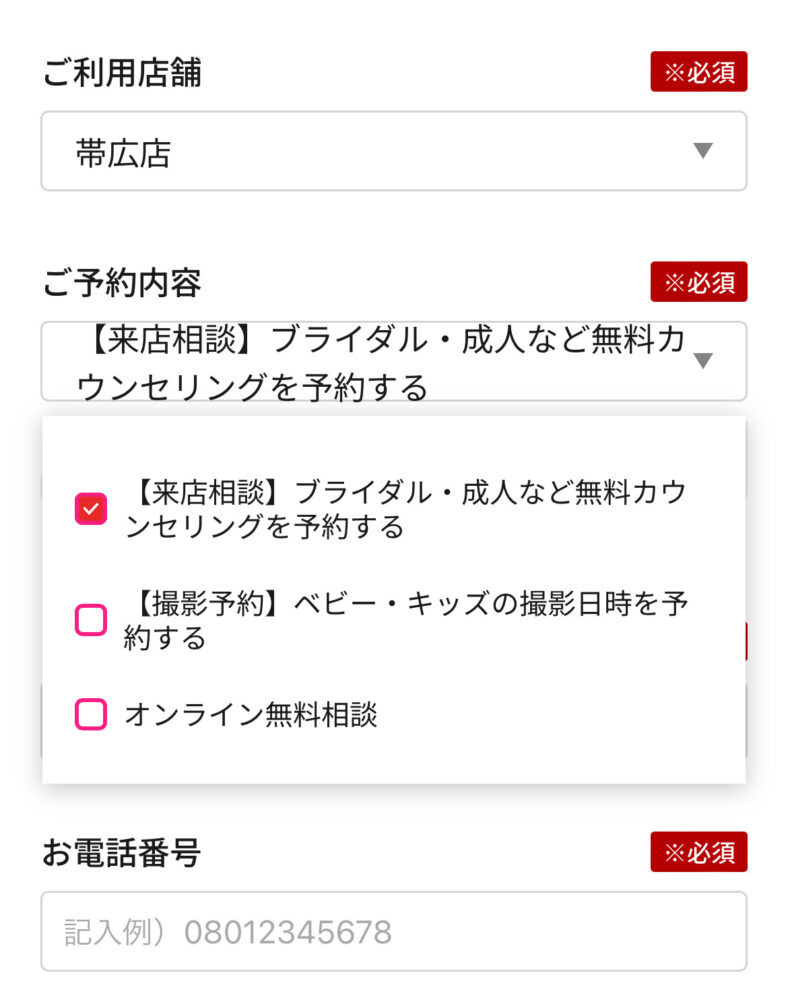Image resolution: width=788 pixels, height=1000 pixels.
Task: Click the ※必須 badge beside ご予約内容
Action: click(698, 282)
